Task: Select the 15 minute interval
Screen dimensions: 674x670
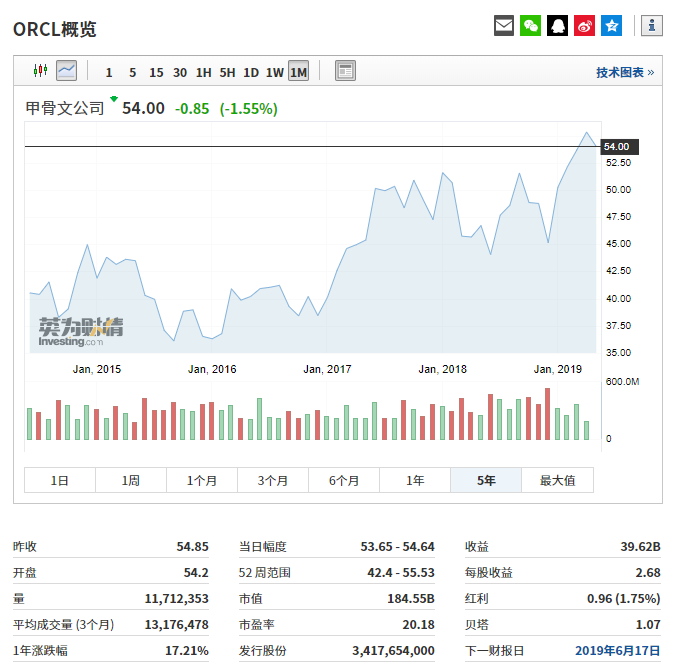Action: pyautogui.click(x=156, y=72)
